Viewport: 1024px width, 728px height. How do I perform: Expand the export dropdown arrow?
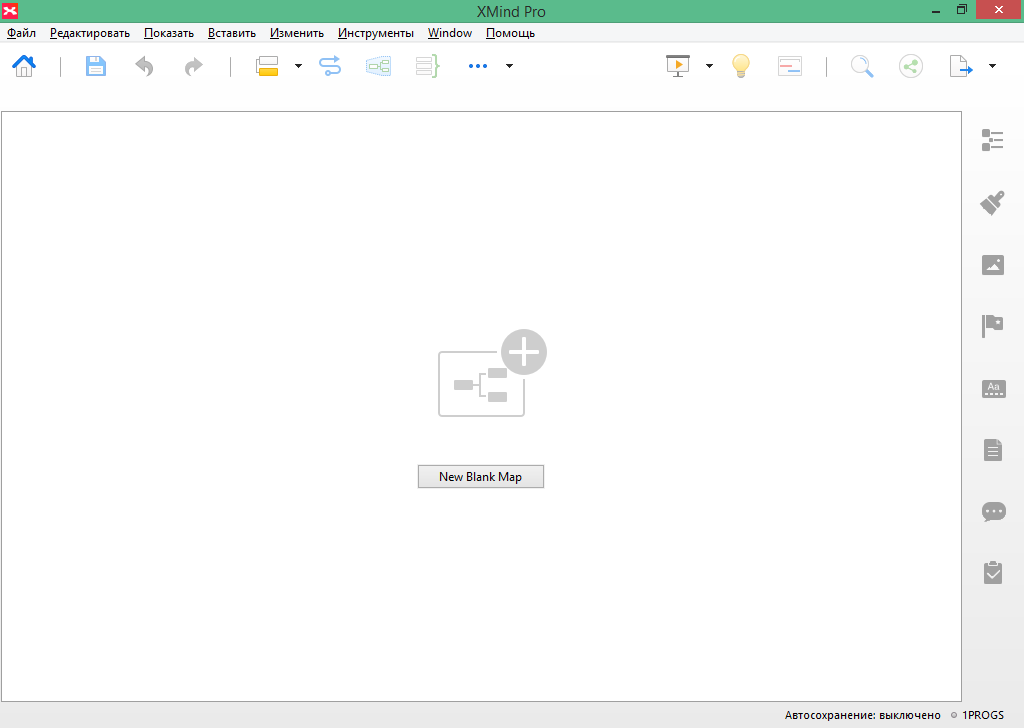coord(992,66)
